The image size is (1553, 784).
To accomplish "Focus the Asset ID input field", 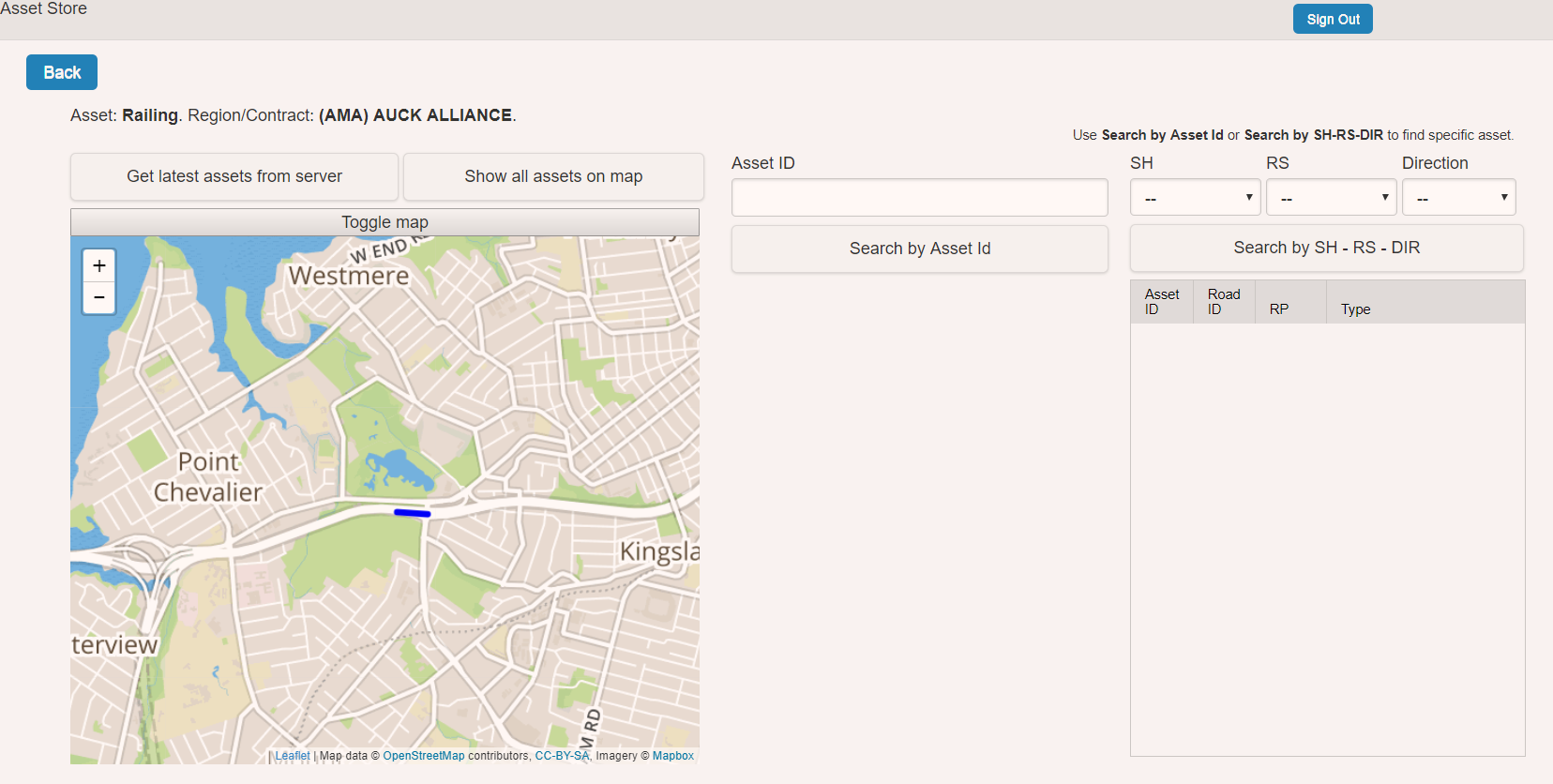I will pyautogui.click(x=919, y=198).
